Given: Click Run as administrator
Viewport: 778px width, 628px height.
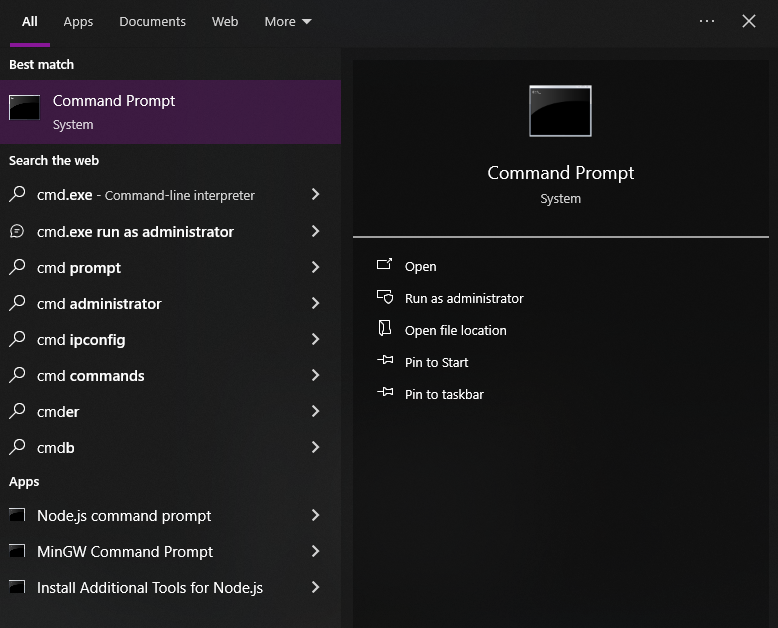Looking at the screenshot, I should (x=464, y=299).
